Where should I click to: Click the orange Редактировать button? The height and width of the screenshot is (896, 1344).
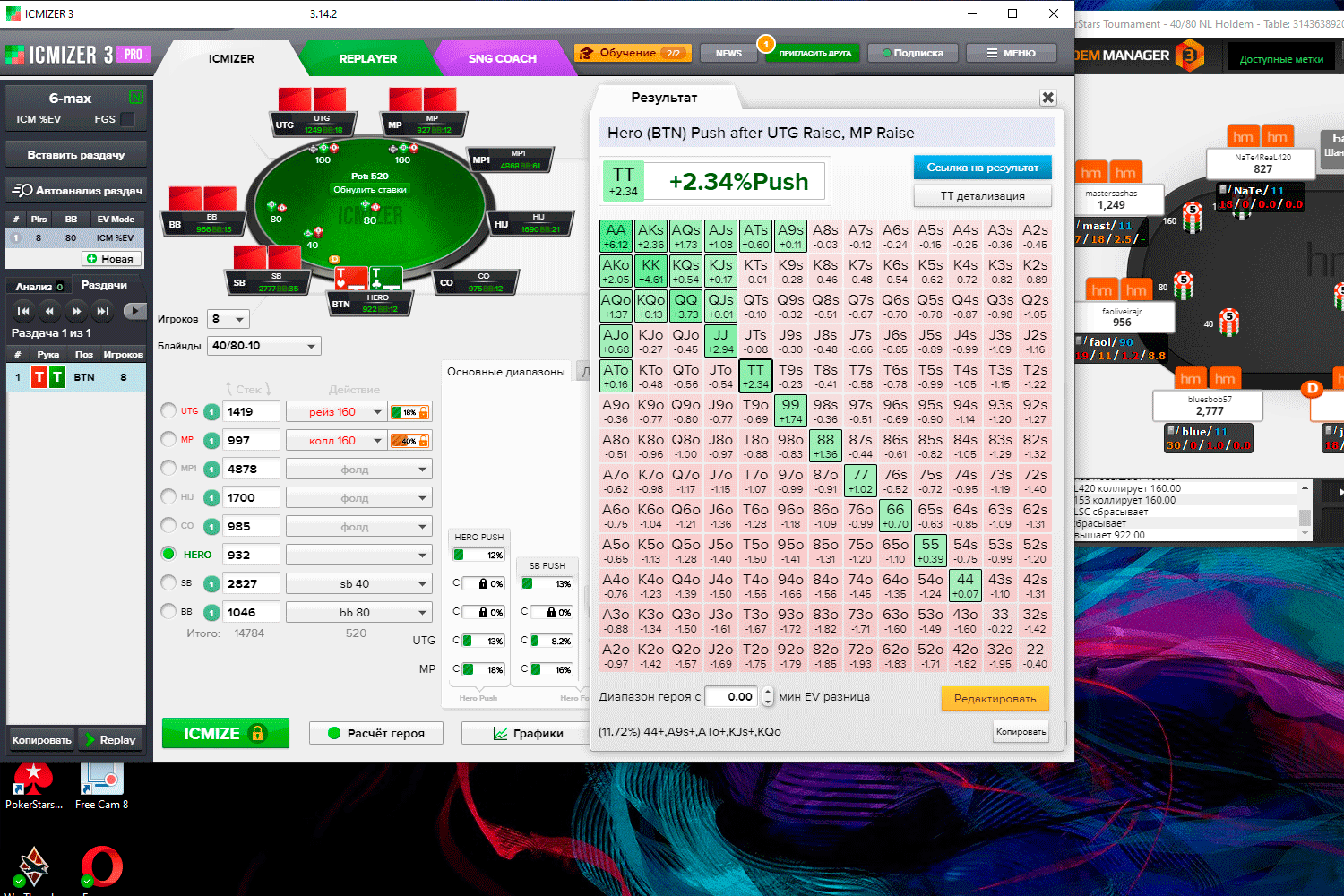995,698
